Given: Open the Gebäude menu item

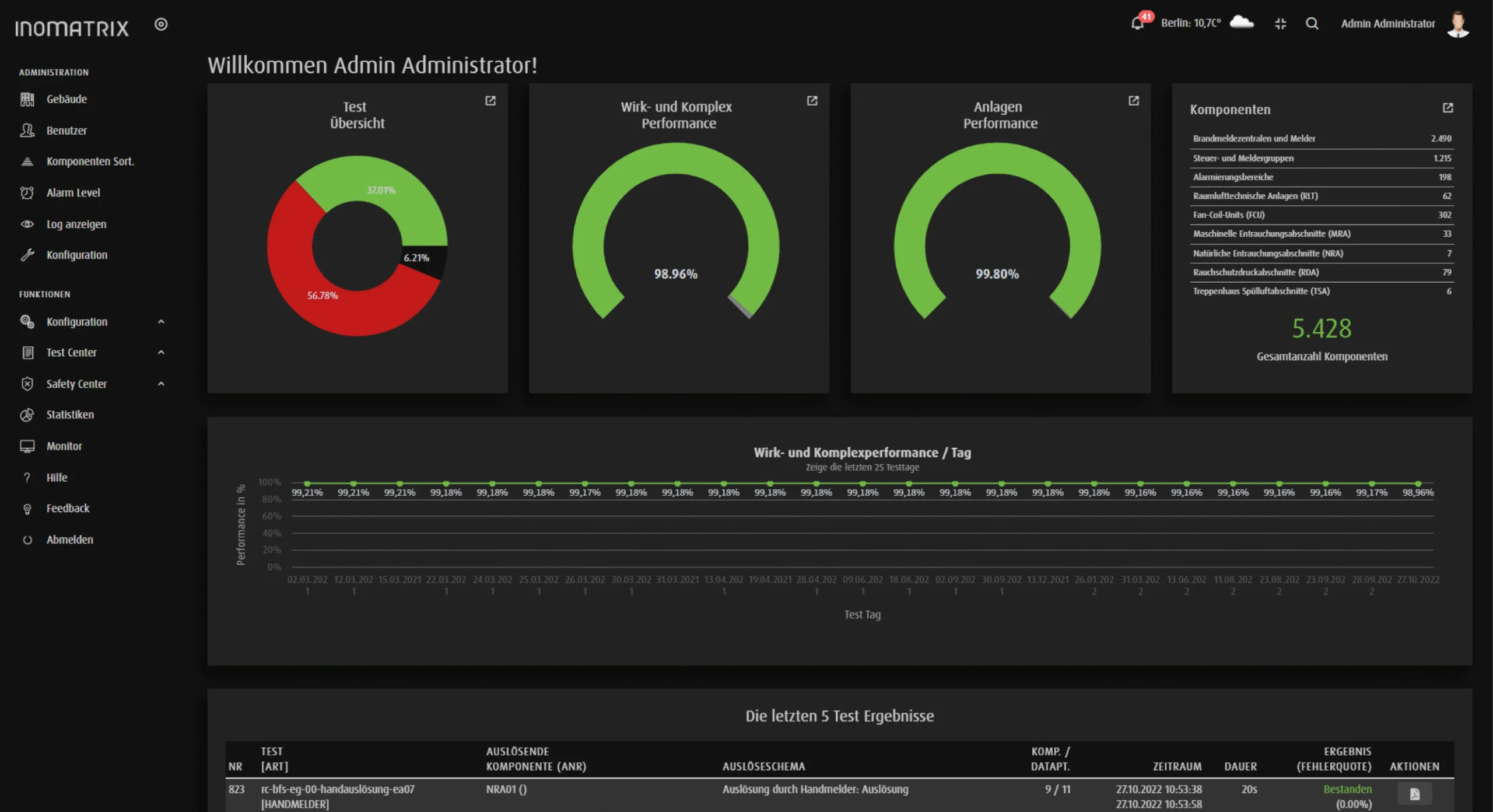Looking at the screenshot, I should pyautogui.click(x=66, y=99).
